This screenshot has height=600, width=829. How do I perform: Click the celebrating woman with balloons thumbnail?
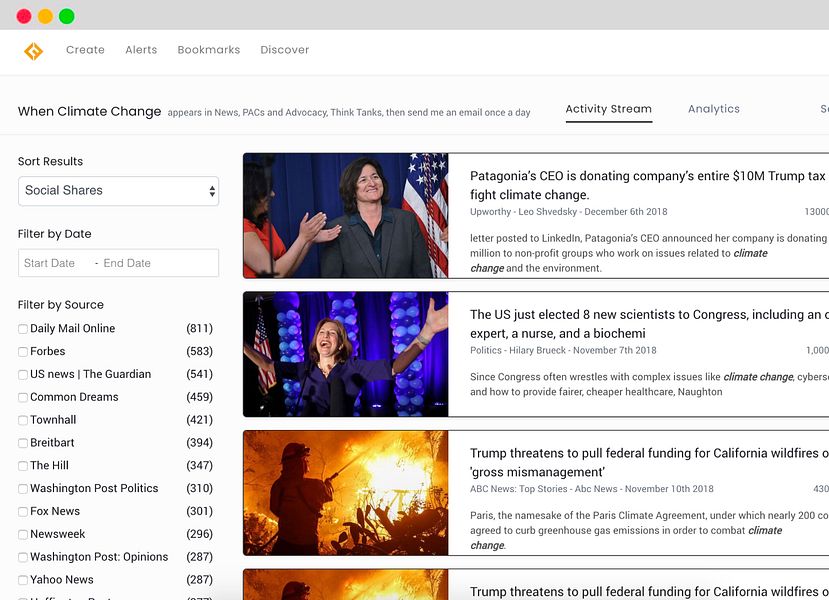pos(346,354)
